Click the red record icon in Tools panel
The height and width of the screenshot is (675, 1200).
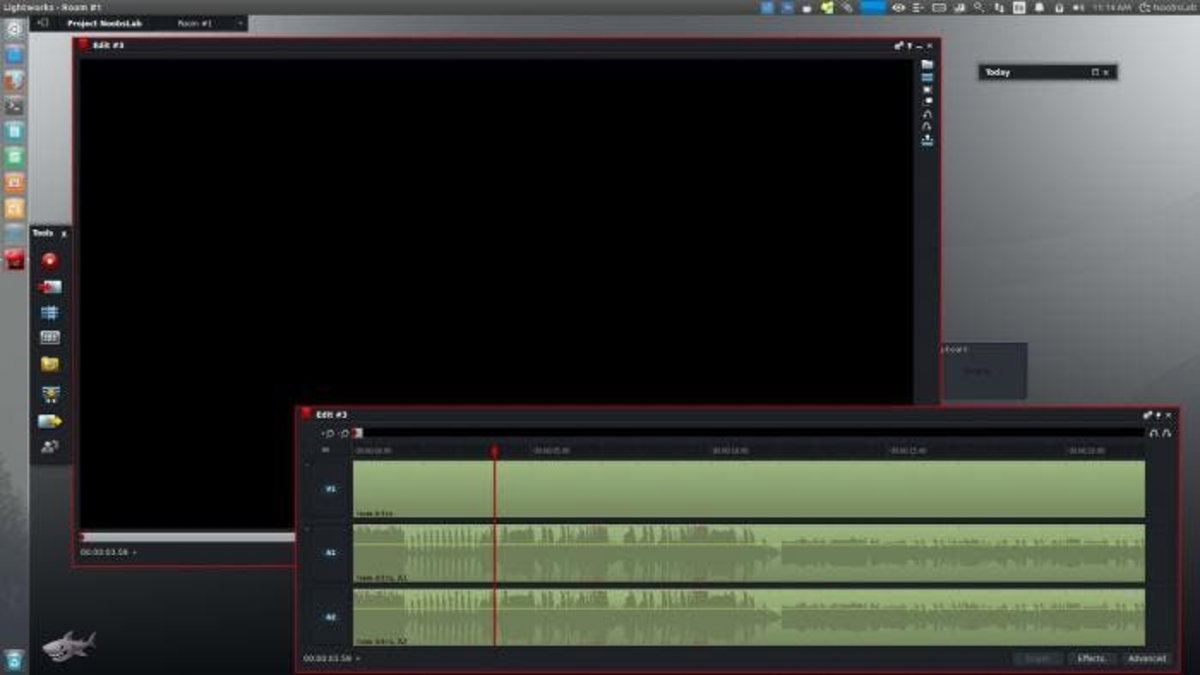pyautogui.click(x=50, y=261)
